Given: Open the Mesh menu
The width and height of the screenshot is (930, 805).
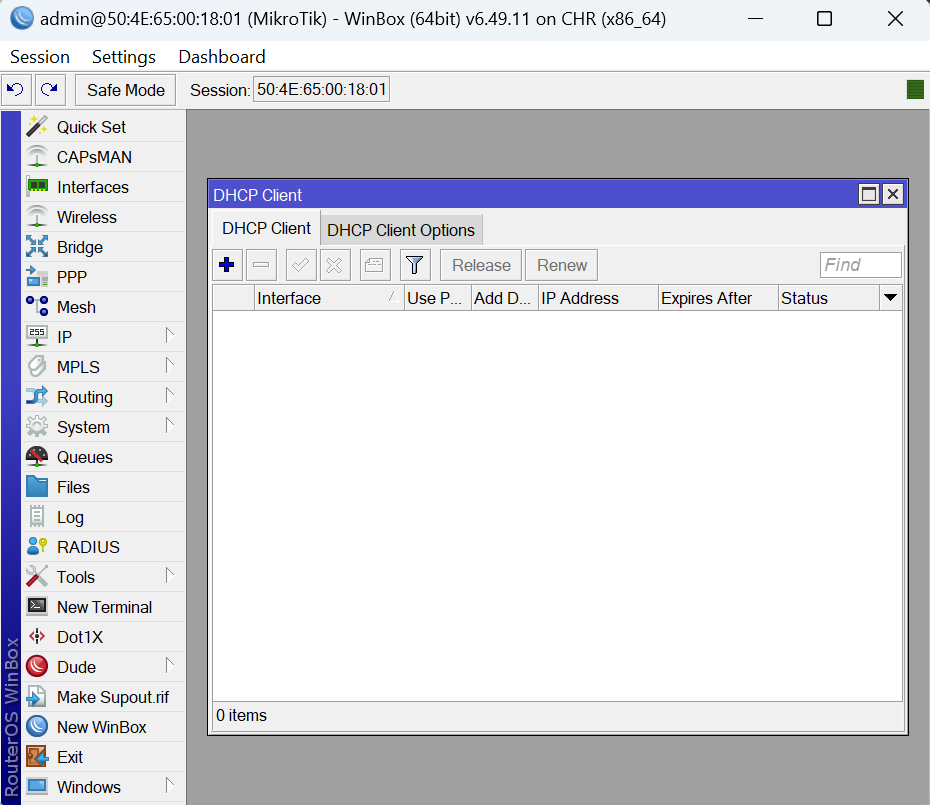Looking at the screenshot, I should click(x=104, y=307).
